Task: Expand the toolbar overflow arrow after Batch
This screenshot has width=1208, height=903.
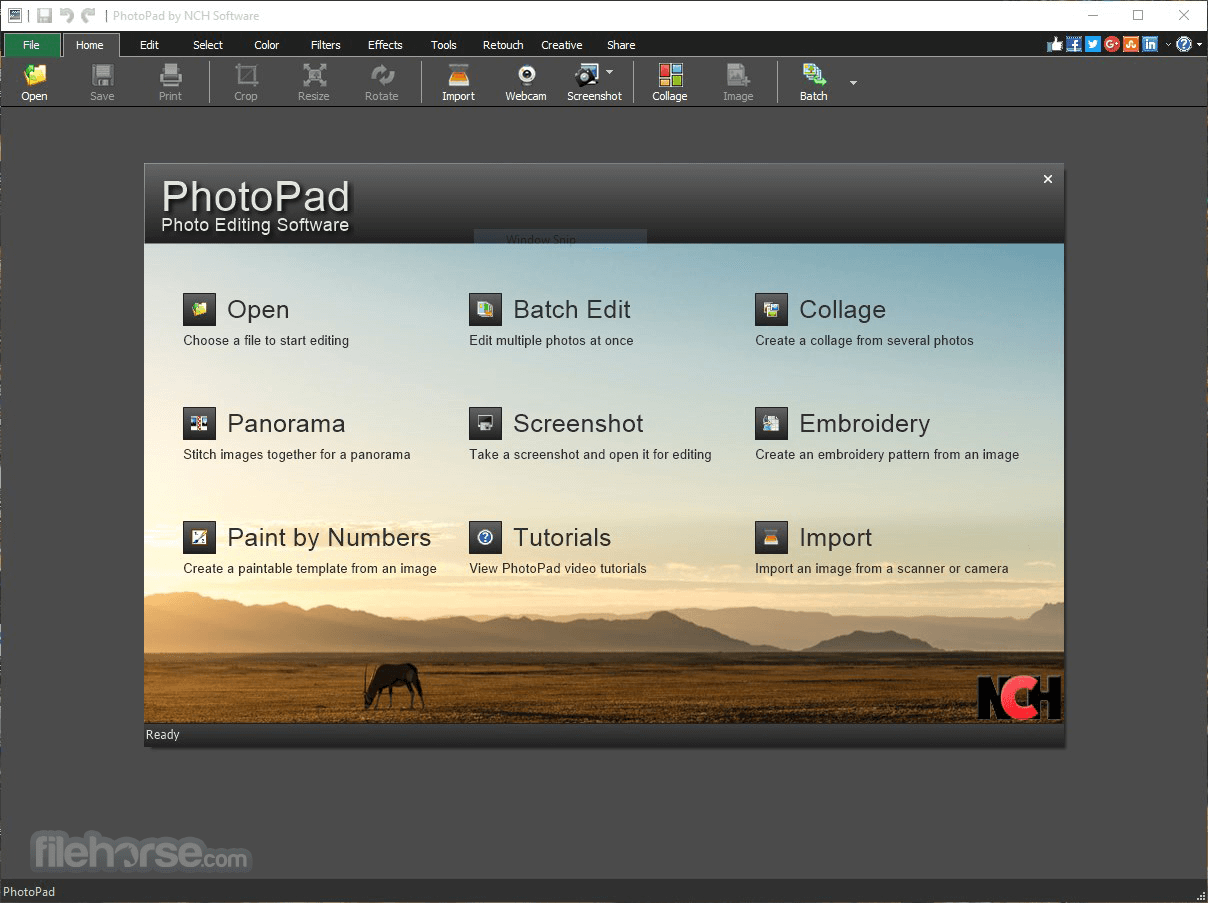Action: click(853, 83)
